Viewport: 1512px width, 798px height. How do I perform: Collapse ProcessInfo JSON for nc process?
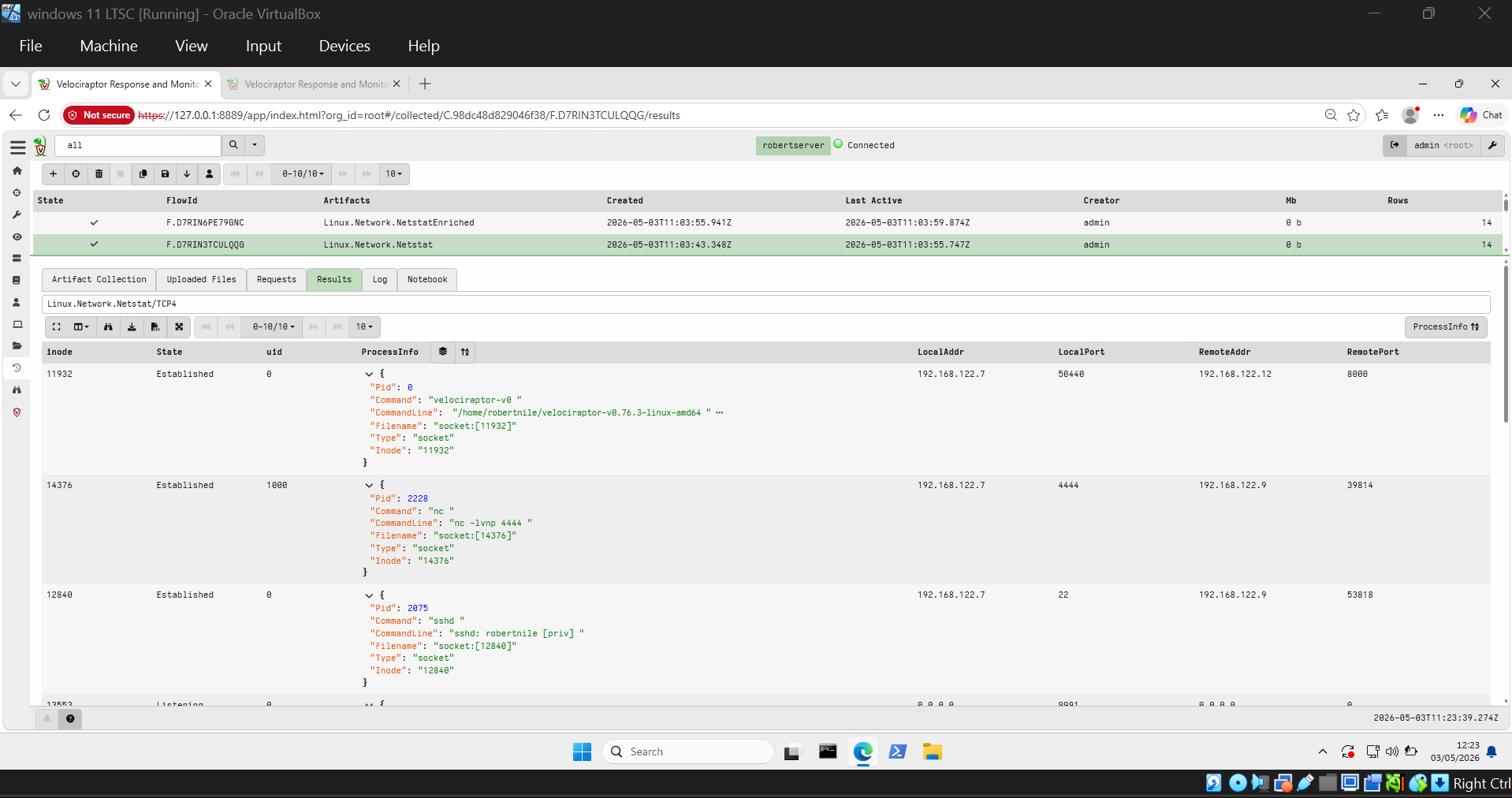(369, 485)
